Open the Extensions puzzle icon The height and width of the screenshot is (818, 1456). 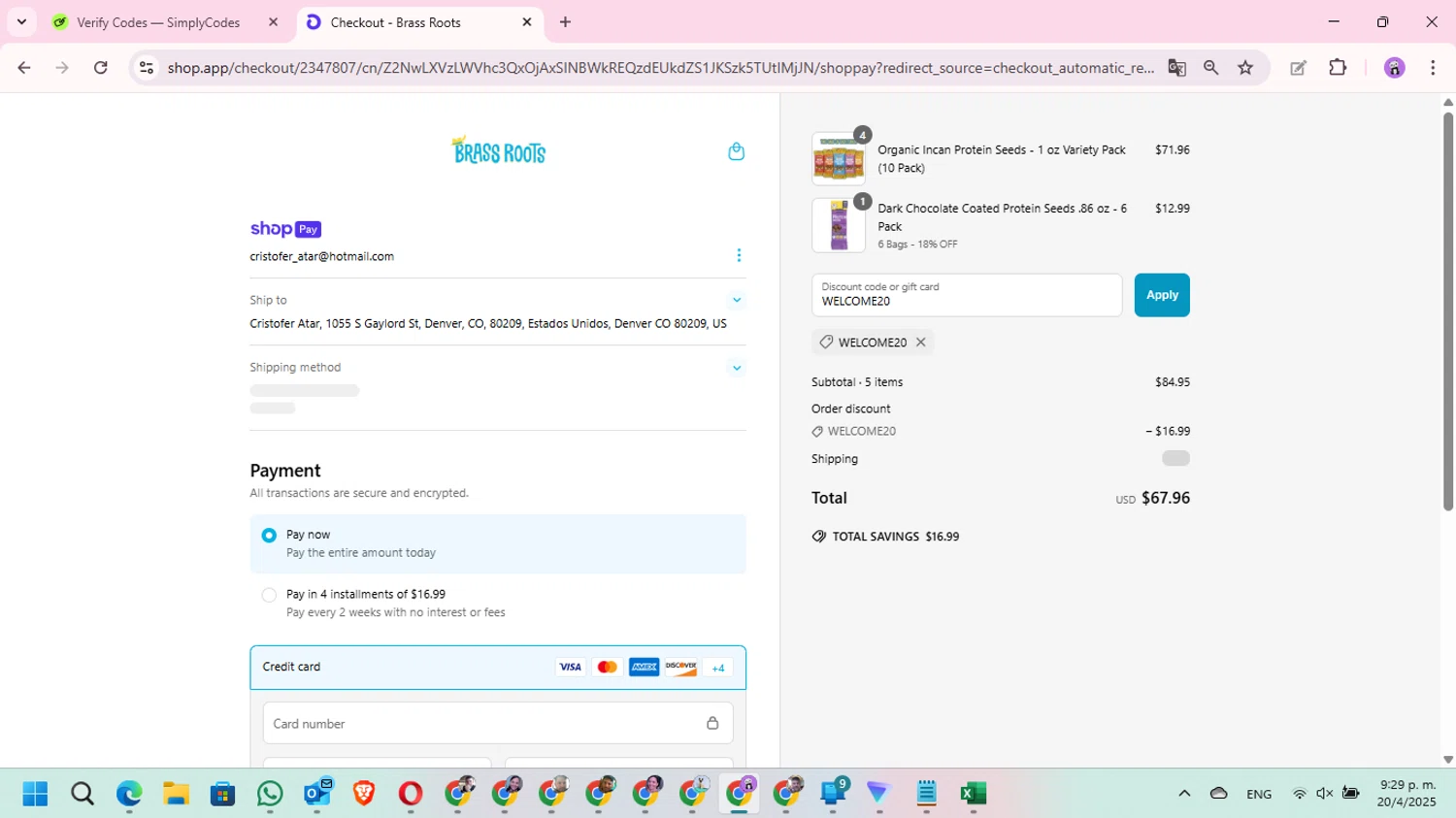point(1338,68)
